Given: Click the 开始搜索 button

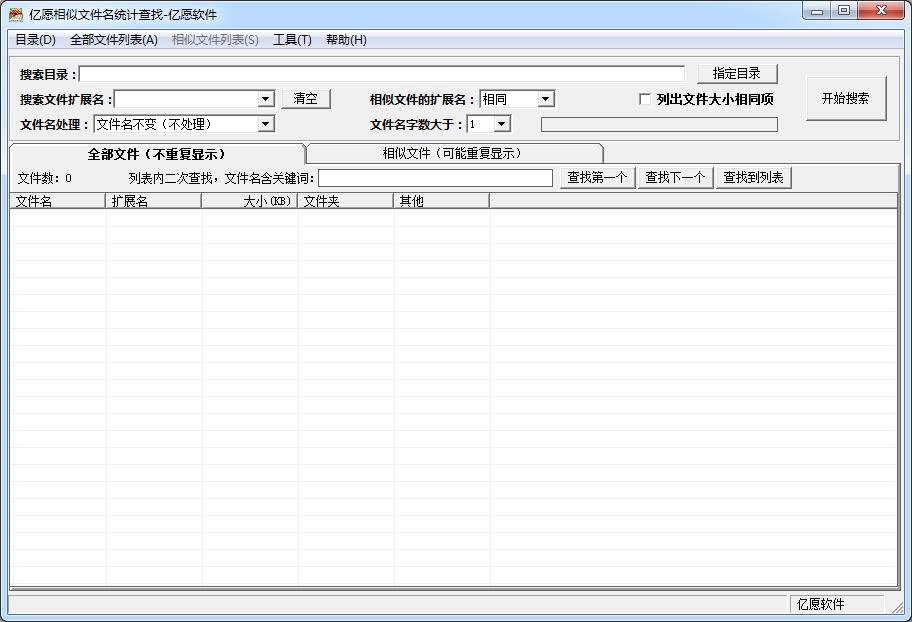Looking at the screenshot, I should pyautogui.click(x=845, y=98).
